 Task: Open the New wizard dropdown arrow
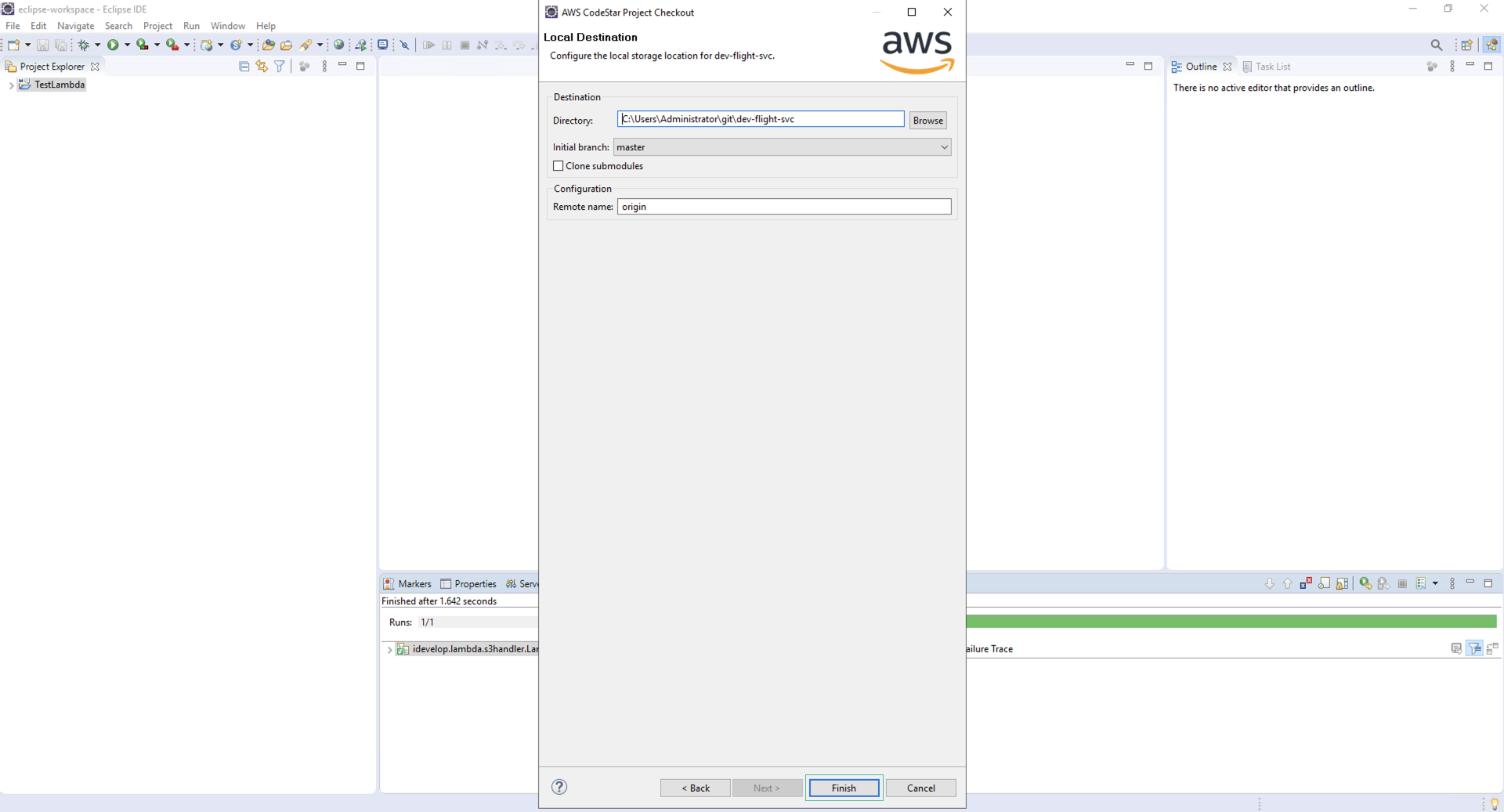point(27,45)
